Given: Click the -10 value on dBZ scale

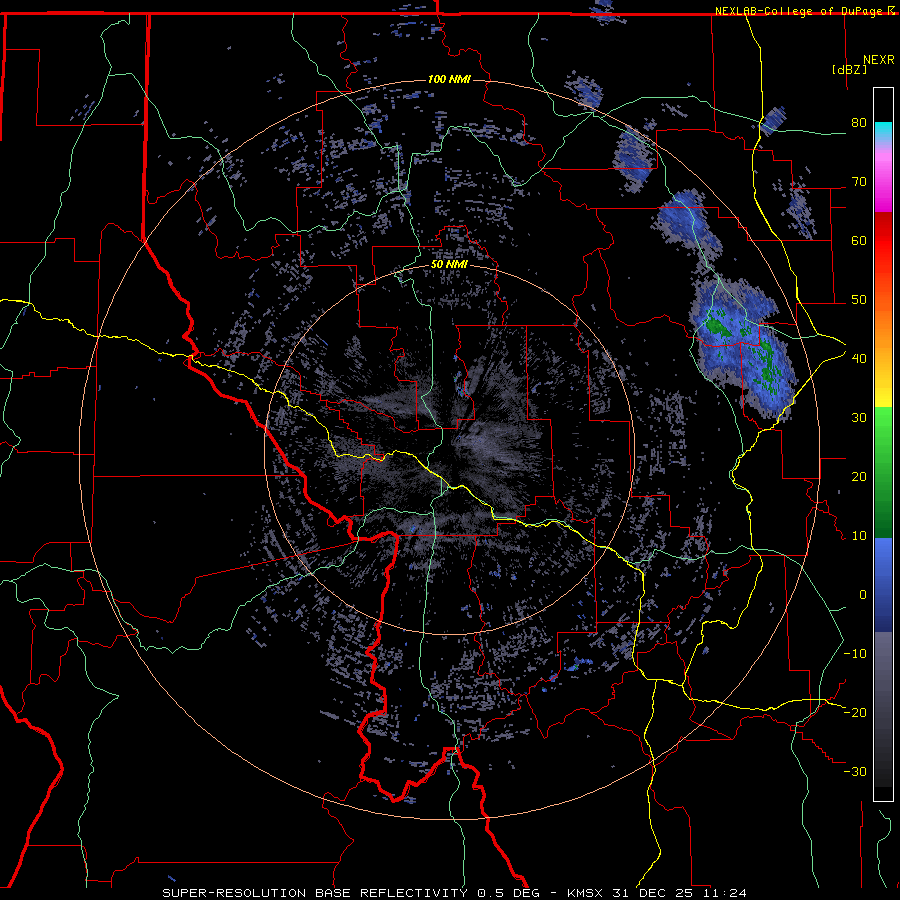Looking at the screenshot, I should click(855, 654).
